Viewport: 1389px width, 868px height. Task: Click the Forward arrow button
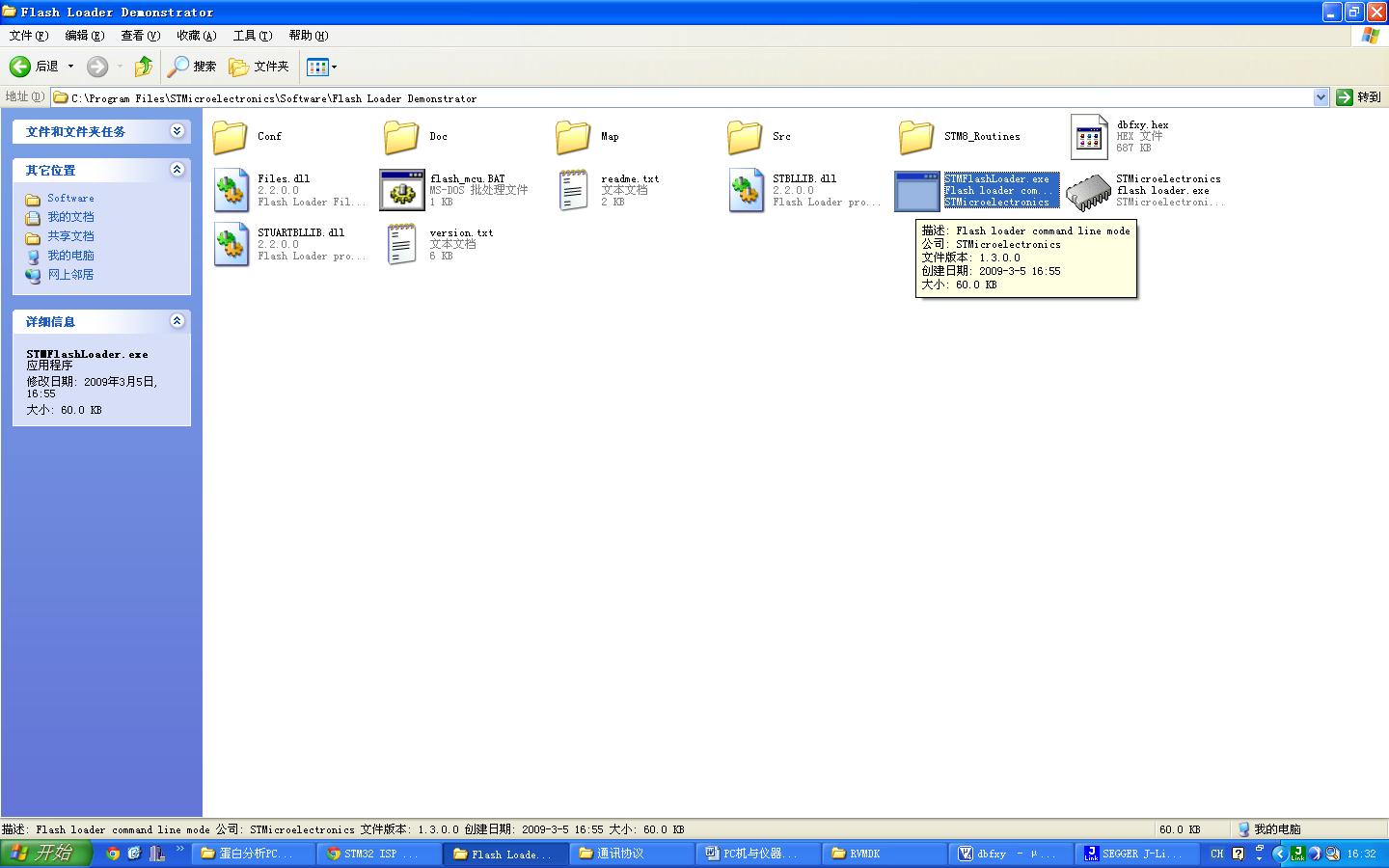click(97, 67)
